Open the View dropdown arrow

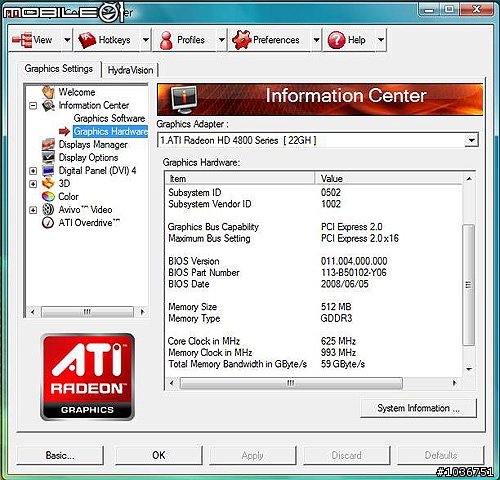click(67, 40)
